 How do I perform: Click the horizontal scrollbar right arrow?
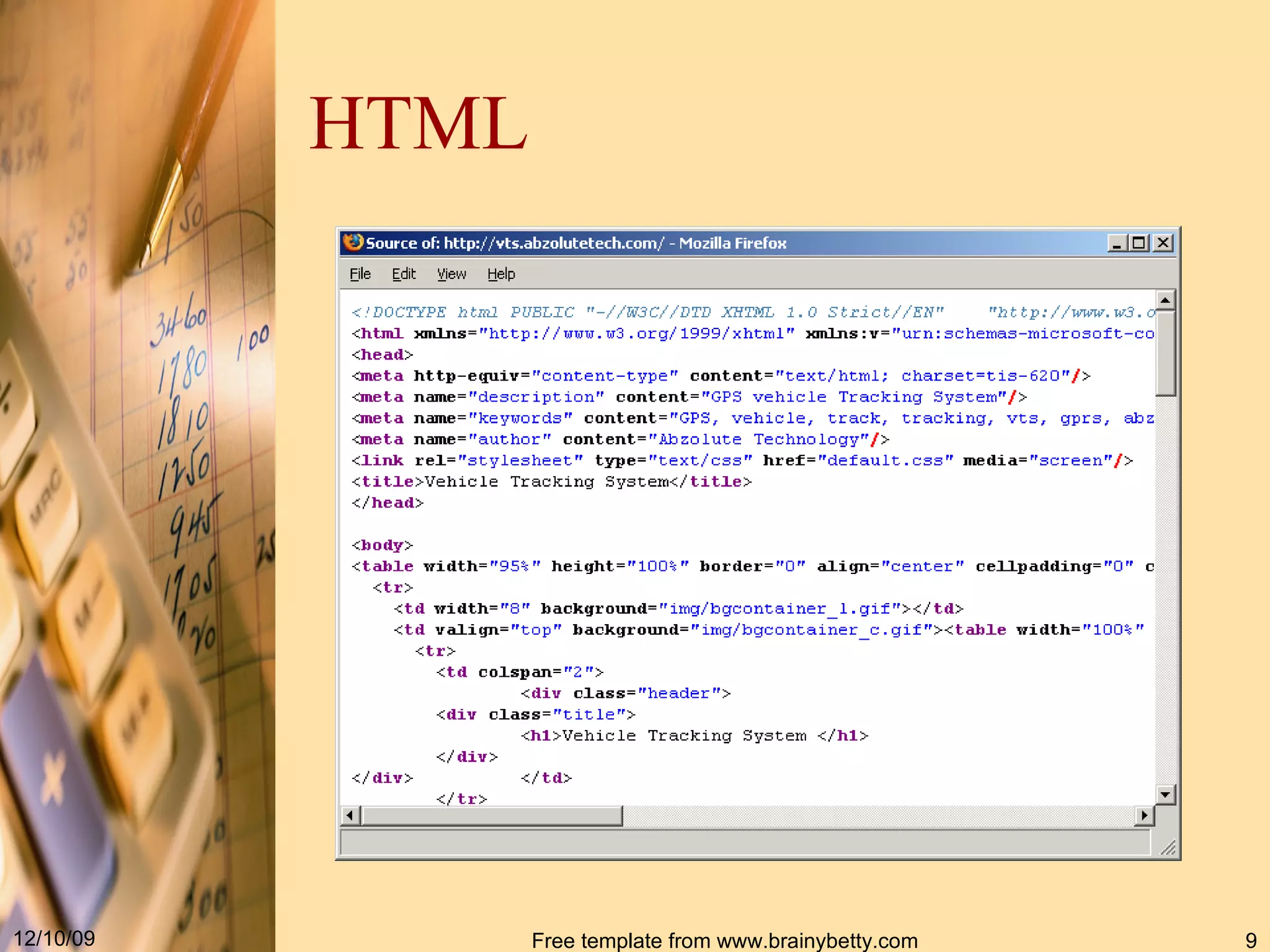tap(1144, 815)
